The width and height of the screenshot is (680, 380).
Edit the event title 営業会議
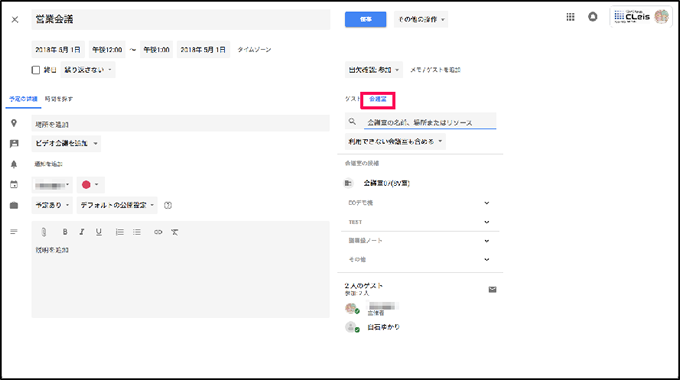coord(180,20)
